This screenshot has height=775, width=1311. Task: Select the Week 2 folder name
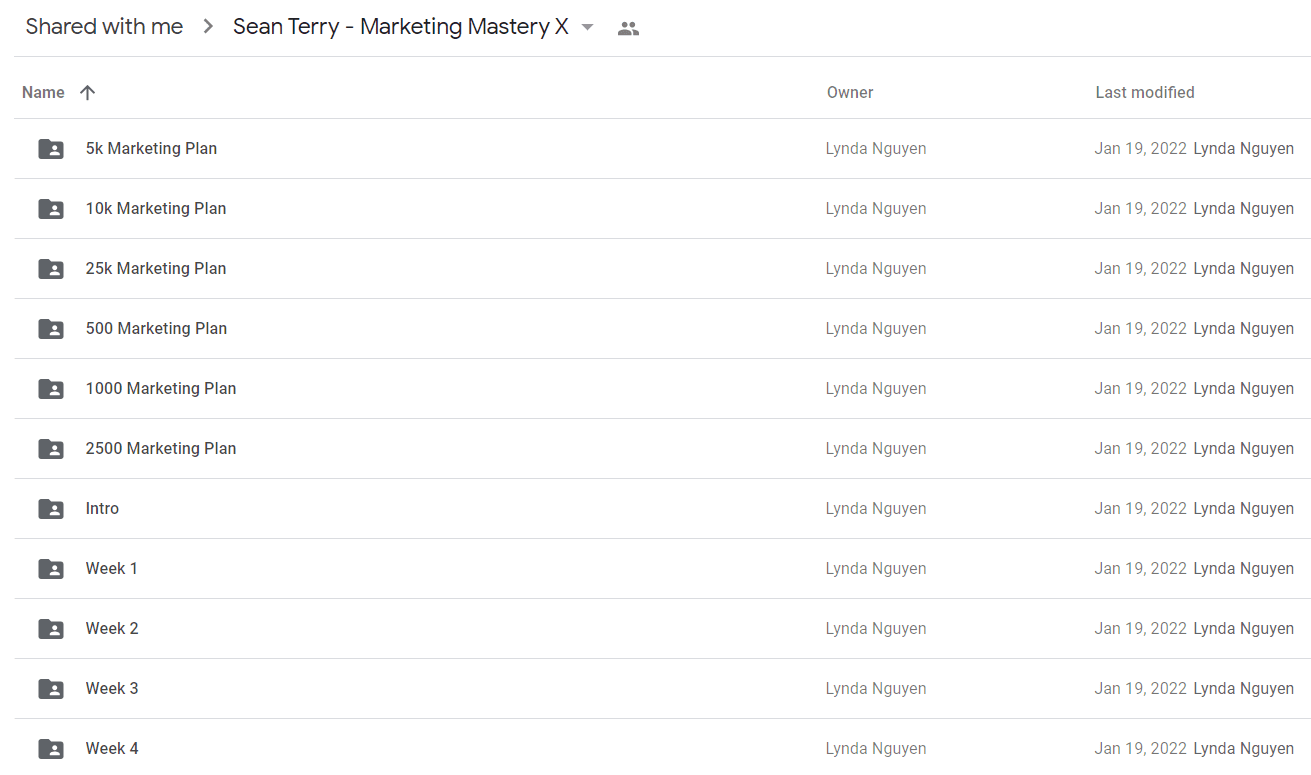112,628
